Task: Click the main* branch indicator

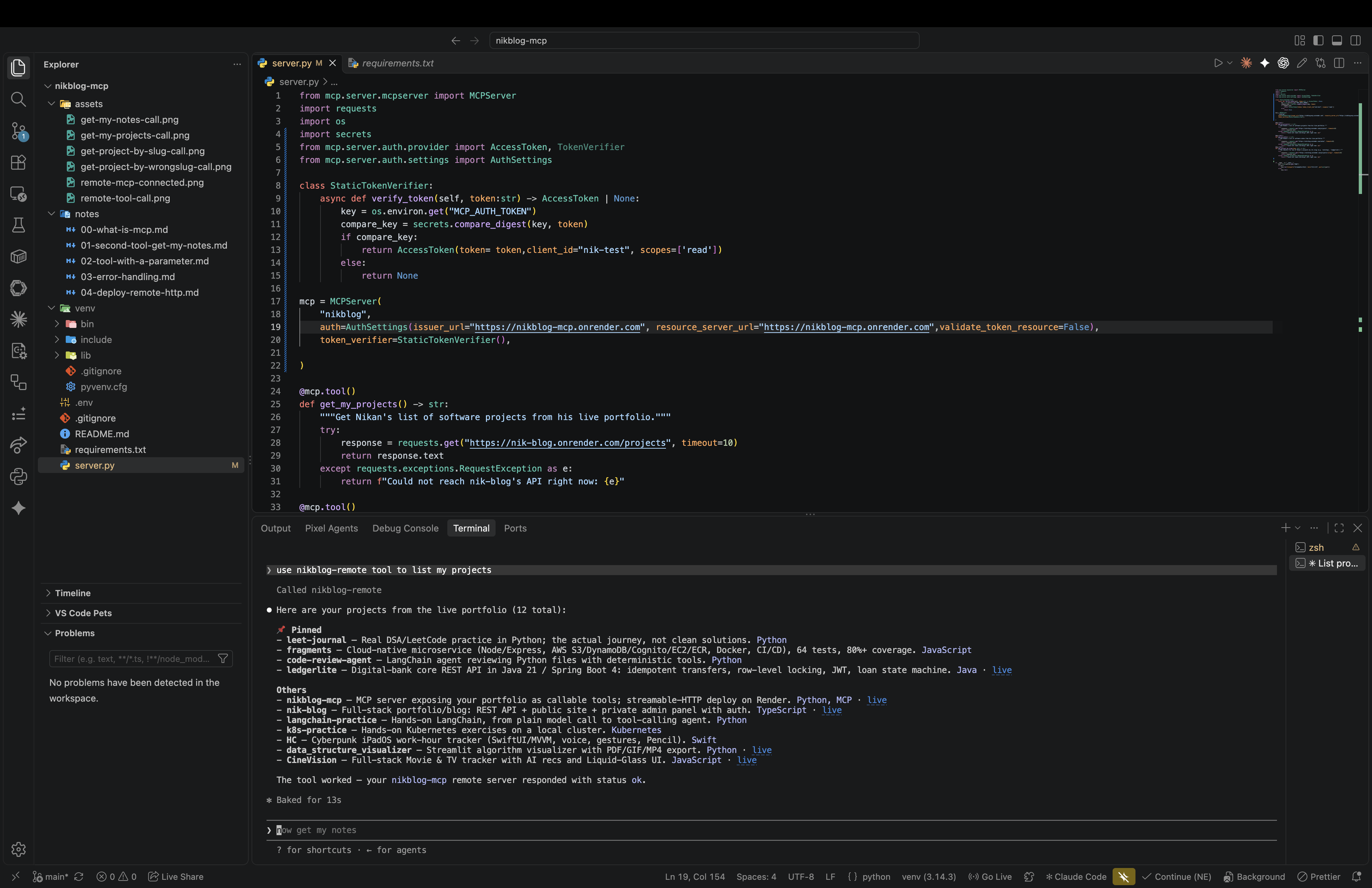Action: (50, 877)
